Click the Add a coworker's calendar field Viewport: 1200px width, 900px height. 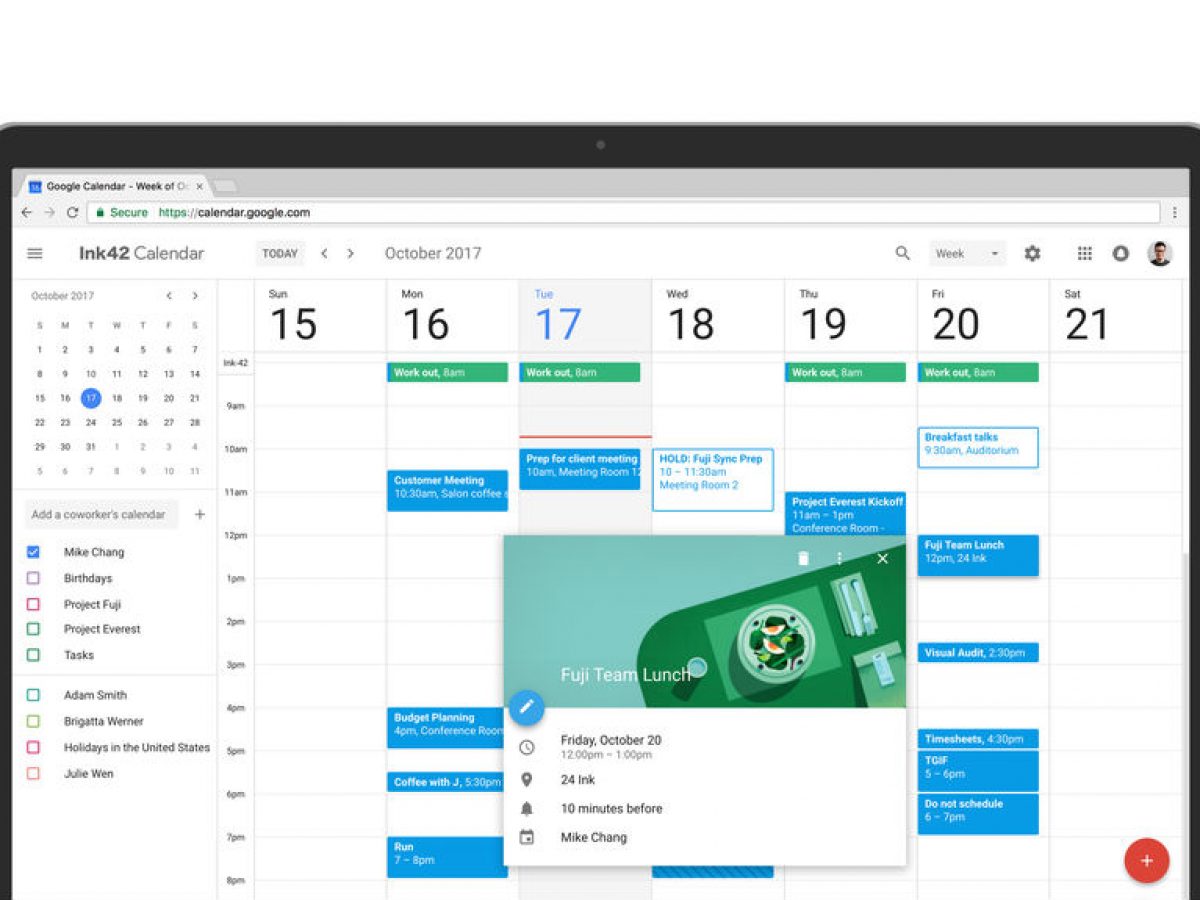click(100, 515)
